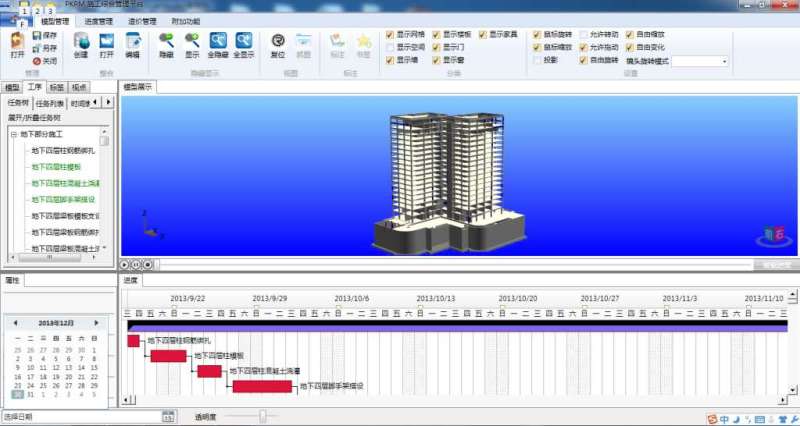Enable the 显示空间 checkbox
This screenshot has height=426, width=800.
tap(390, 47)
